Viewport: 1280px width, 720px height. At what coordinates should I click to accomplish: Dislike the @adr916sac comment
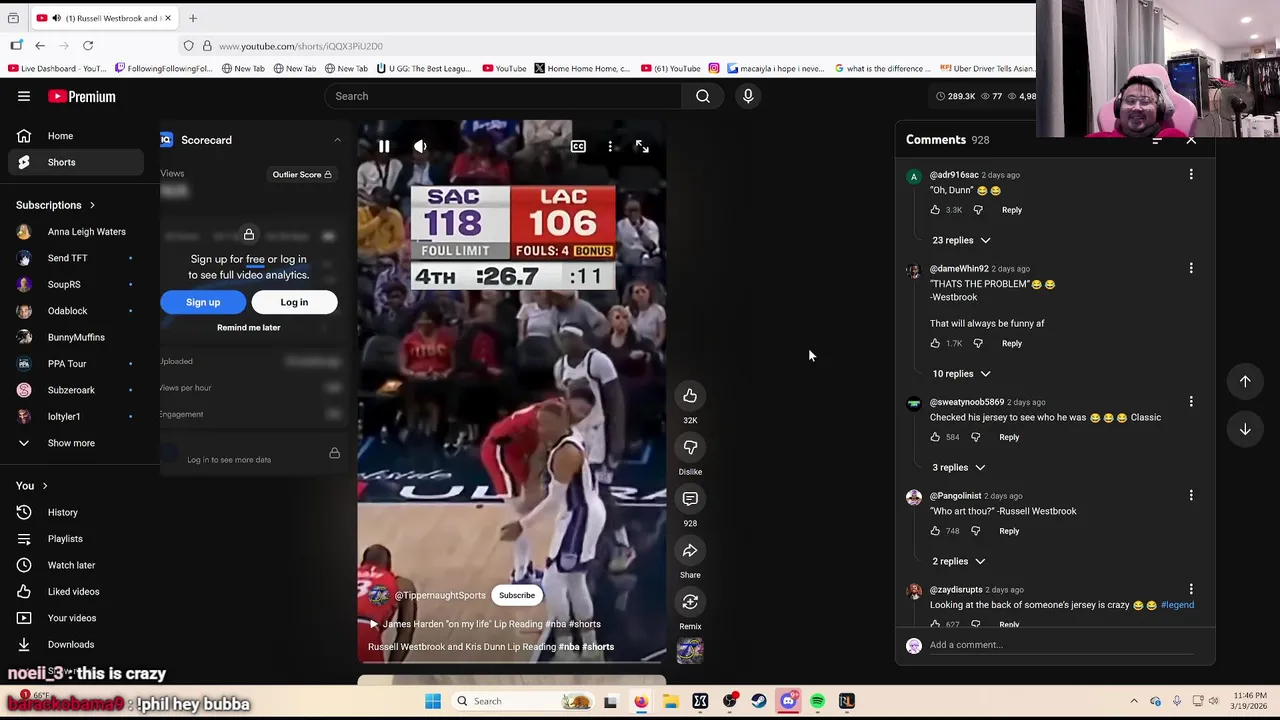[x=978, y=210]
